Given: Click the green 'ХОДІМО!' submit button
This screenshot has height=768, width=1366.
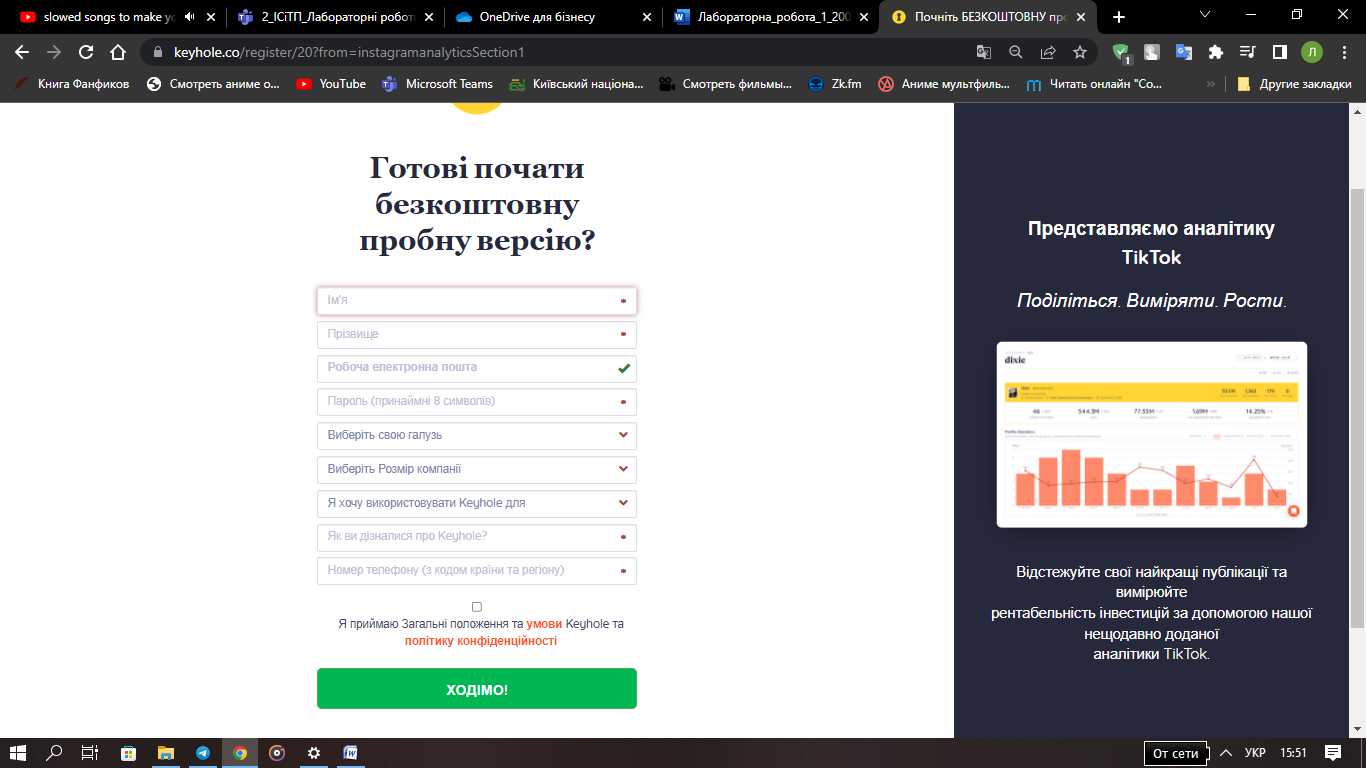Looking at the screenshot, I should 477,689.
